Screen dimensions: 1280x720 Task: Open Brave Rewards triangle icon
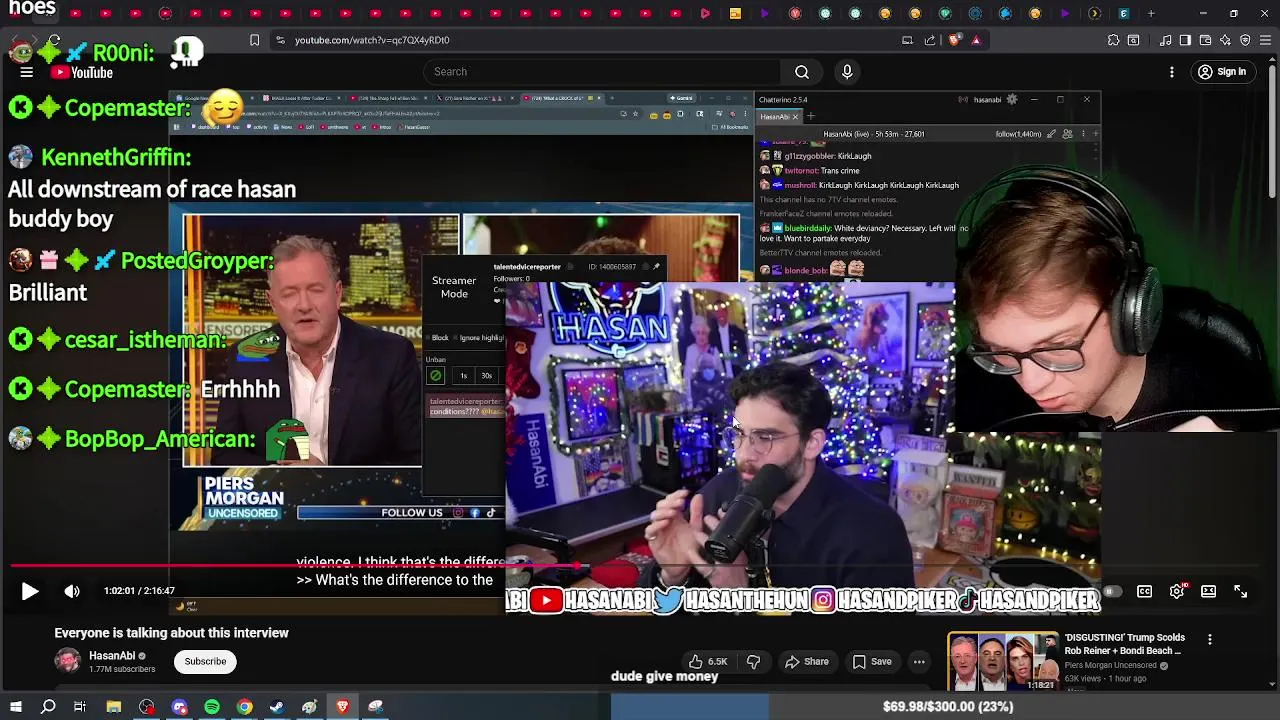coord(976,40)
